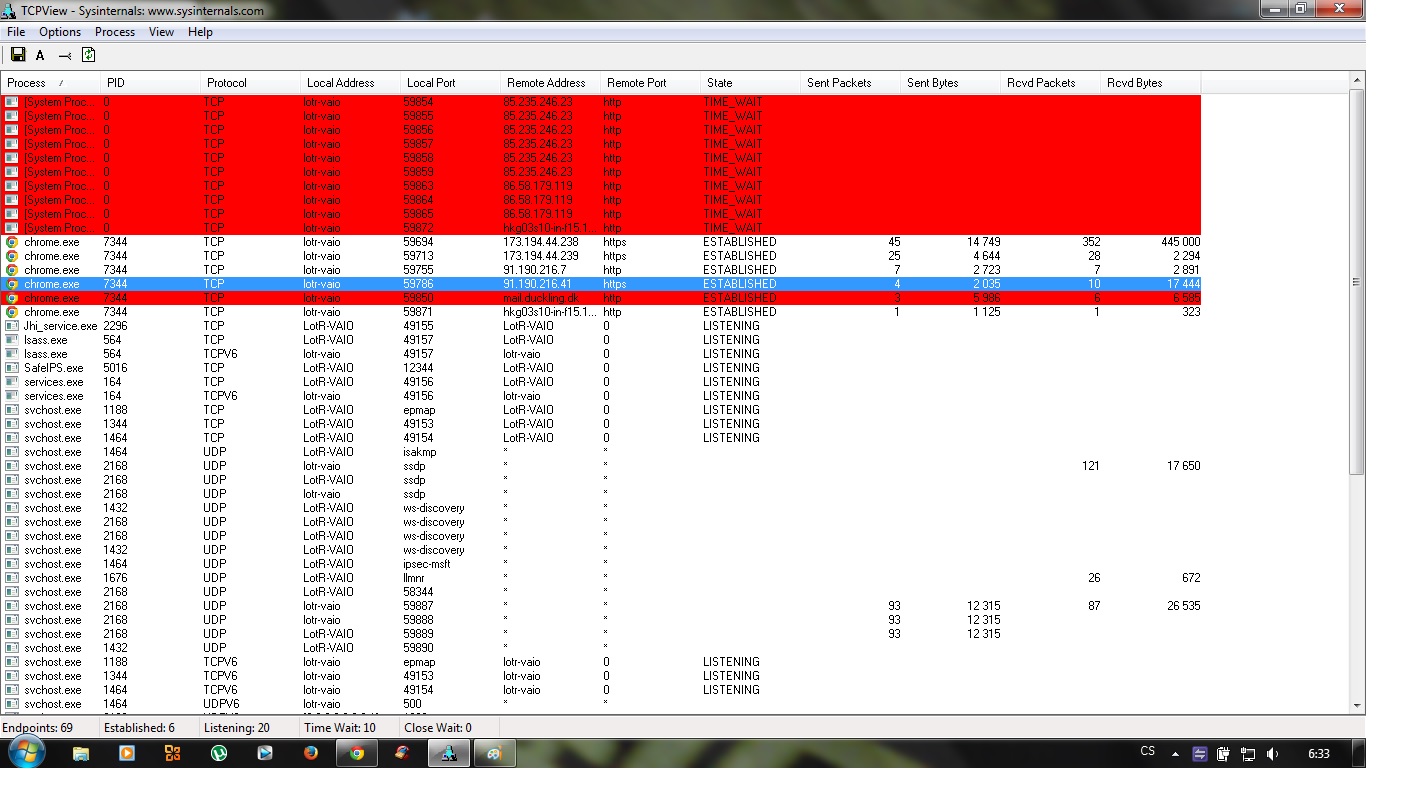
Task: Switch to Chrome in the taskbar
Action: pyautogui.click(x=357, y=753)
